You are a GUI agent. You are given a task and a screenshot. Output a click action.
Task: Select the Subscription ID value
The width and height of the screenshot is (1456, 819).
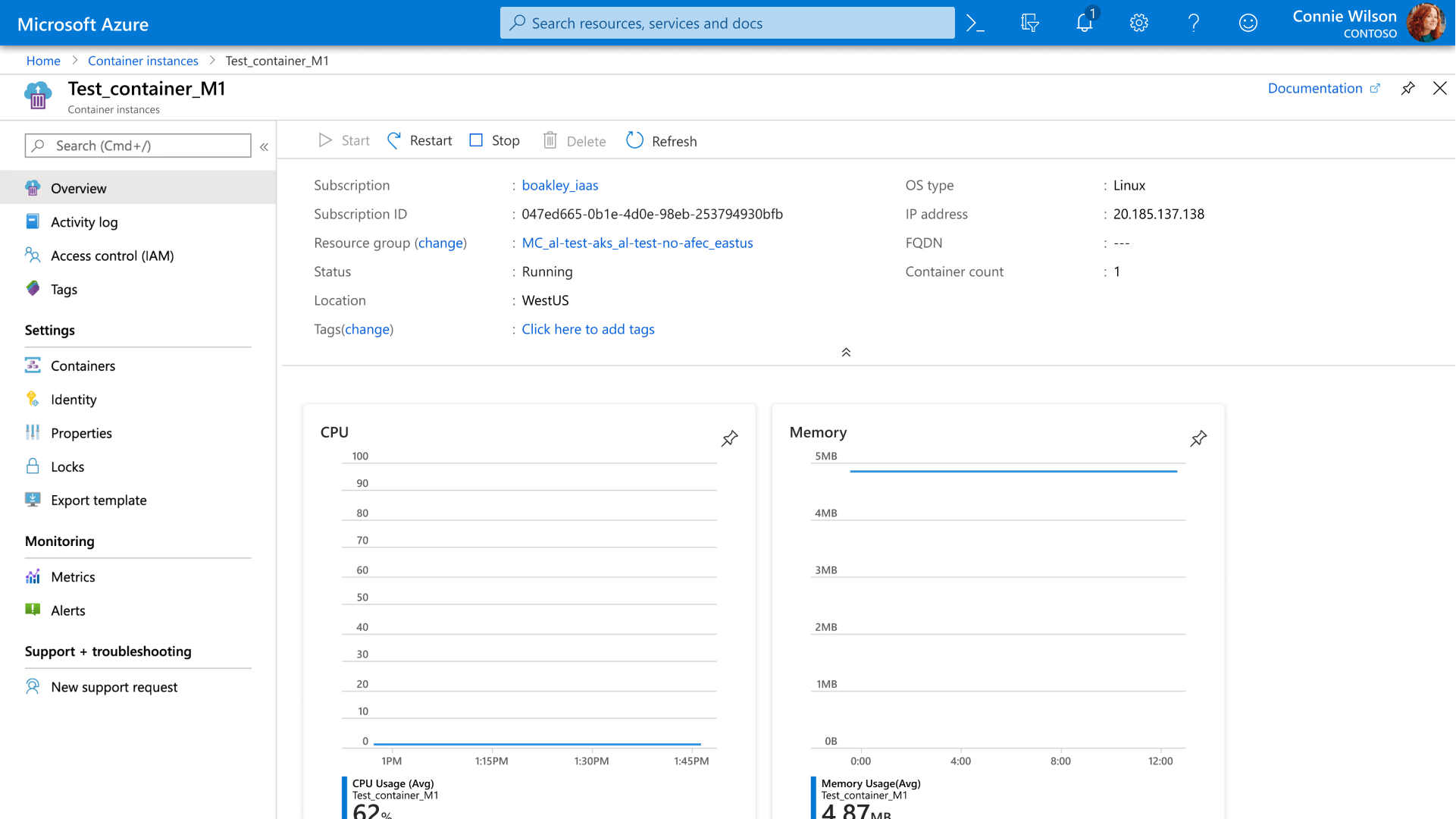point(652,214)
